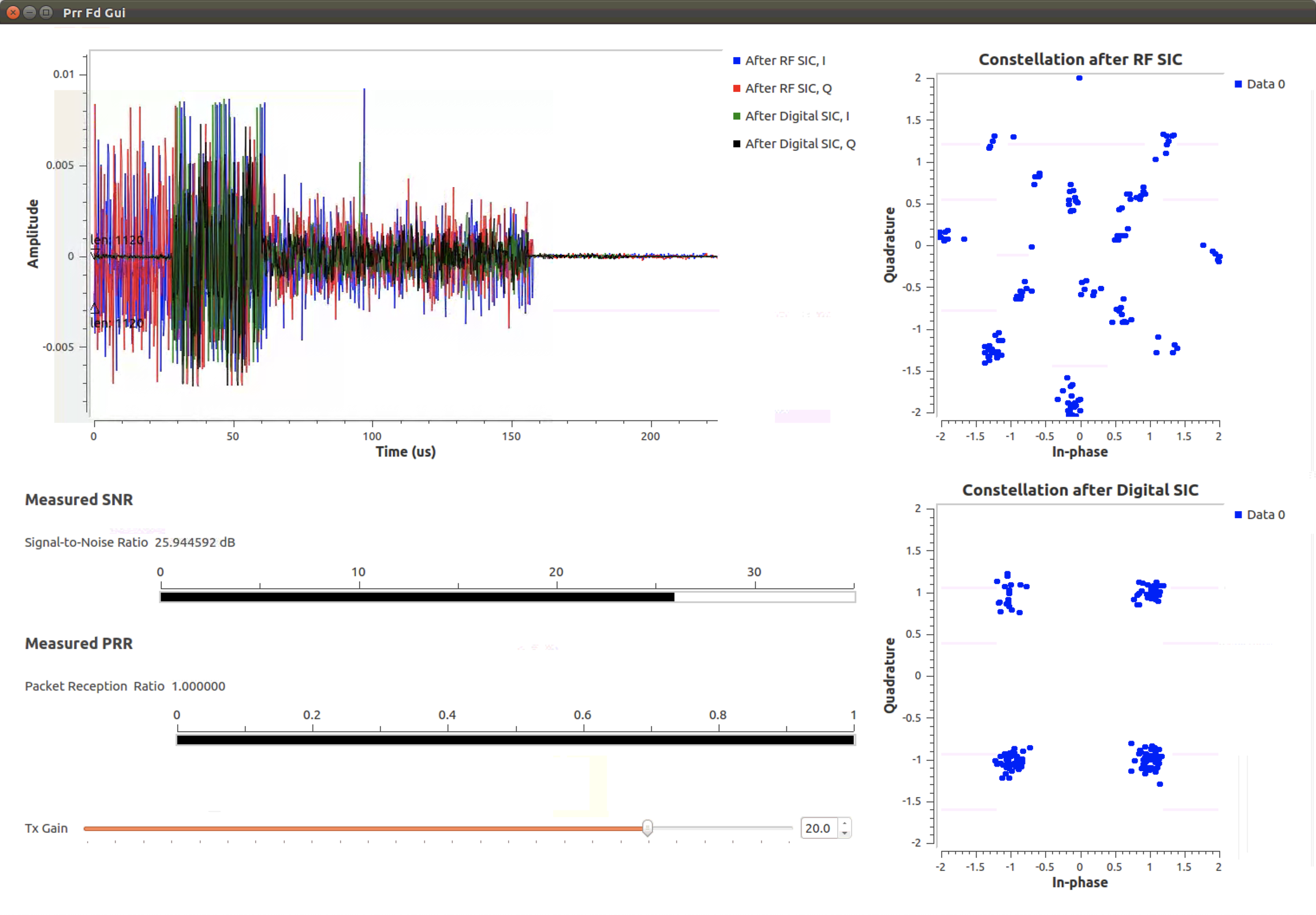1316x915 pixels.
Task: Click the lower triangle marker above second len: 1120
Action: pyautogui.click(x=95, y=308)
